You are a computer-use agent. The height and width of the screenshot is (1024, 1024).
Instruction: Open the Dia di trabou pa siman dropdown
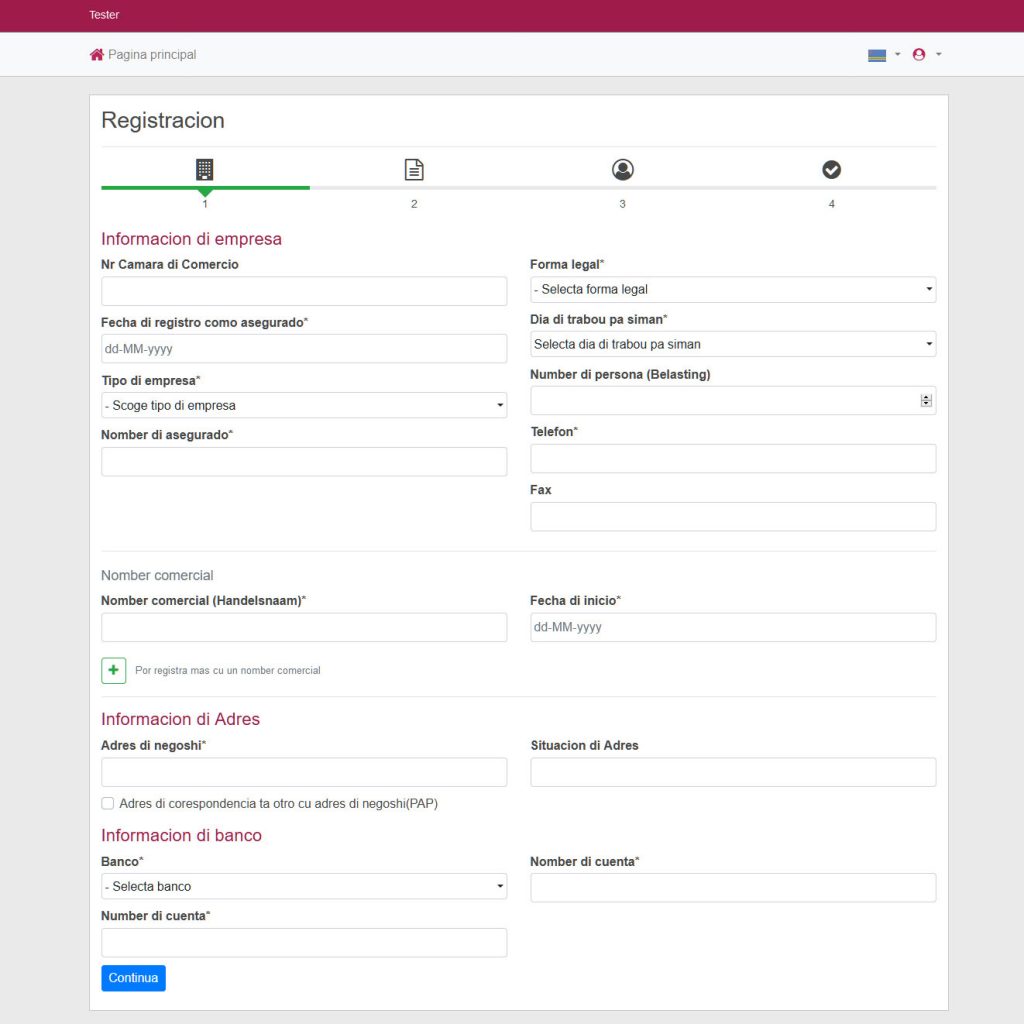733,344
